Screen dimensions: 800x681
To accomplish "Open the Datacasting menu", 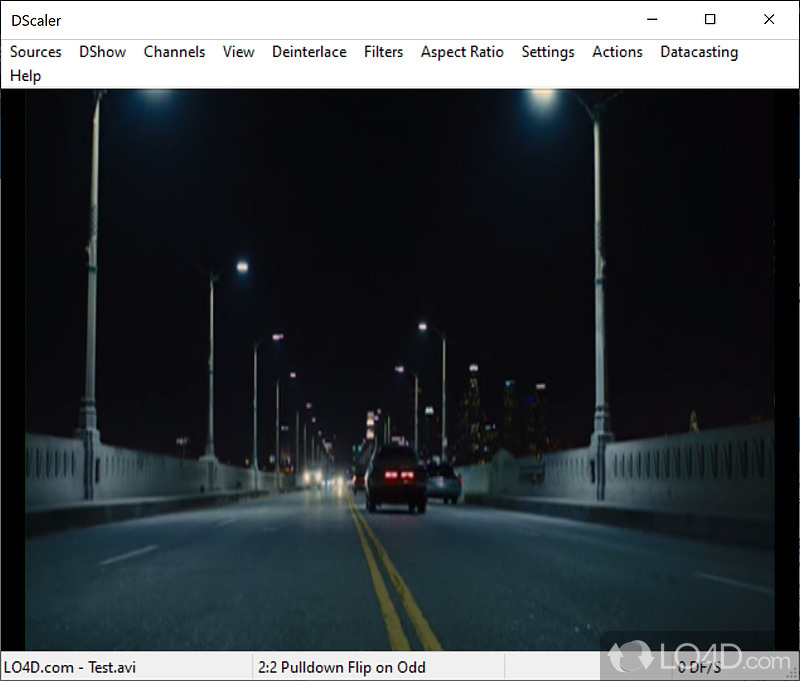I will (x=699, y=52).
